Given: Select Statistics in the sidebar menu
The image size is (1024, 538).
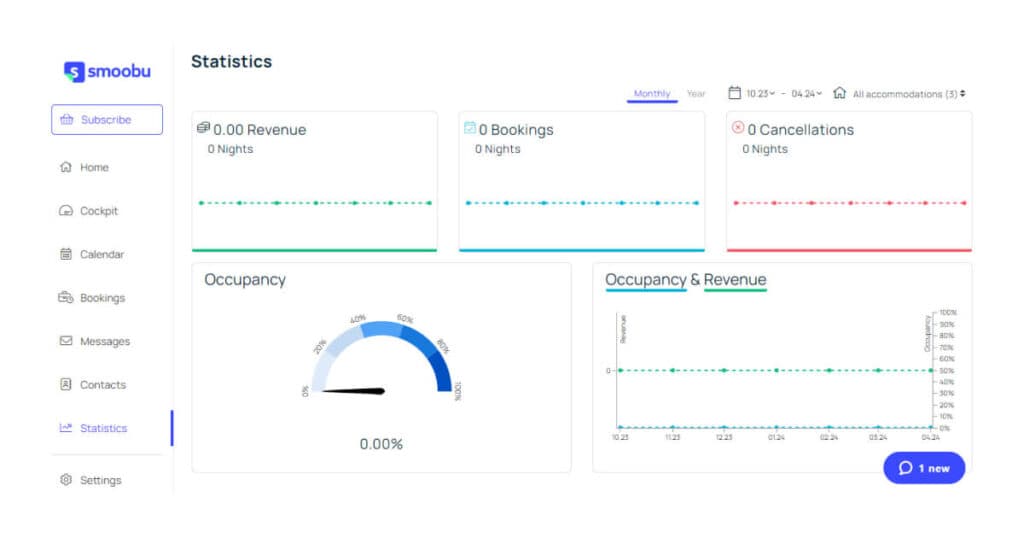Looking at the screenshot, I should pos(104,428).
